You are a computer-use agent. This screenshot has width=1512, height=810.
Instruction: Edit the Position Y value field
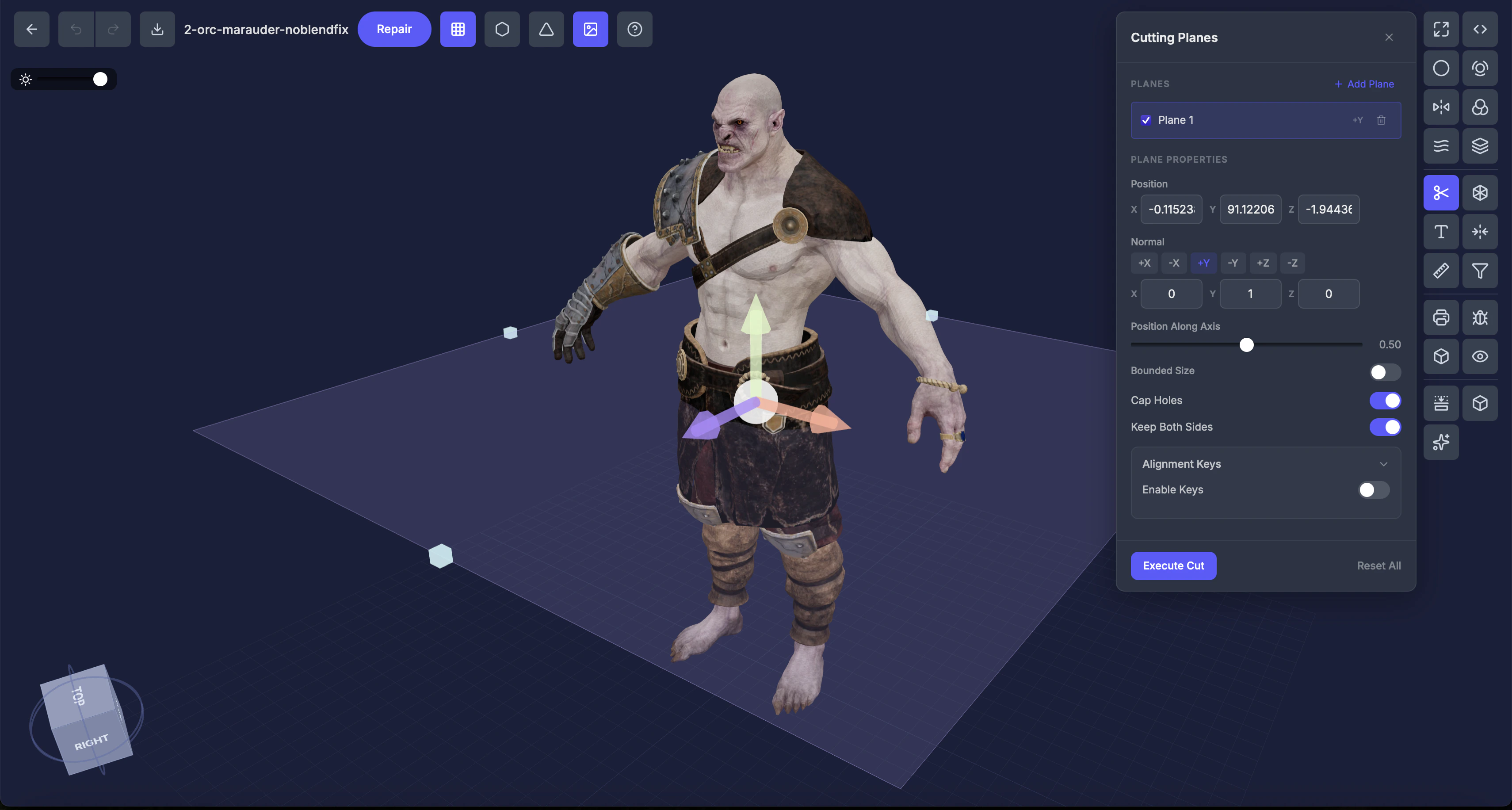1250,209
